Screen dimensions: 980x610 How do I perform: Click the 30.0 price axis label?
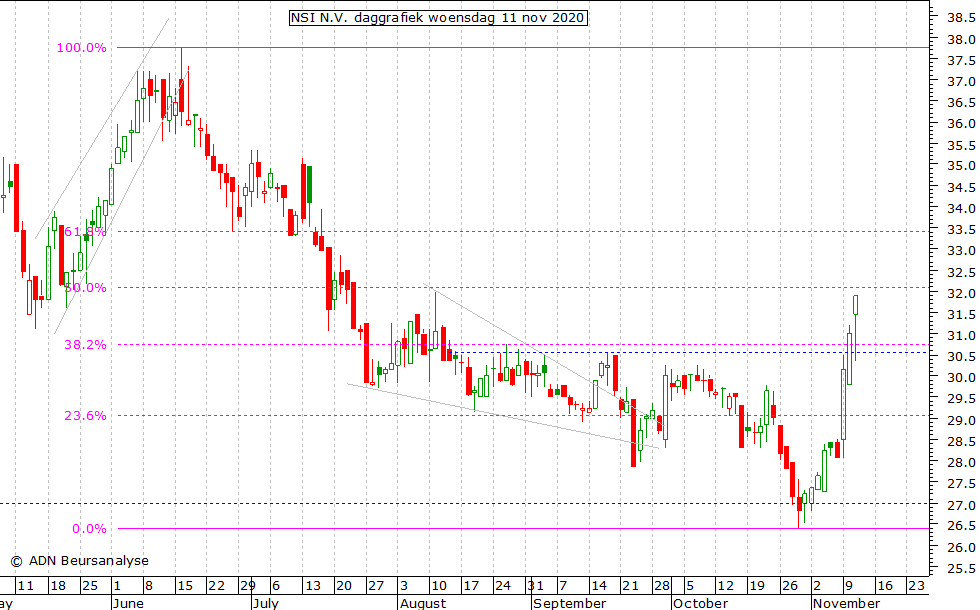pyautogui.click(x=961, y=378)
